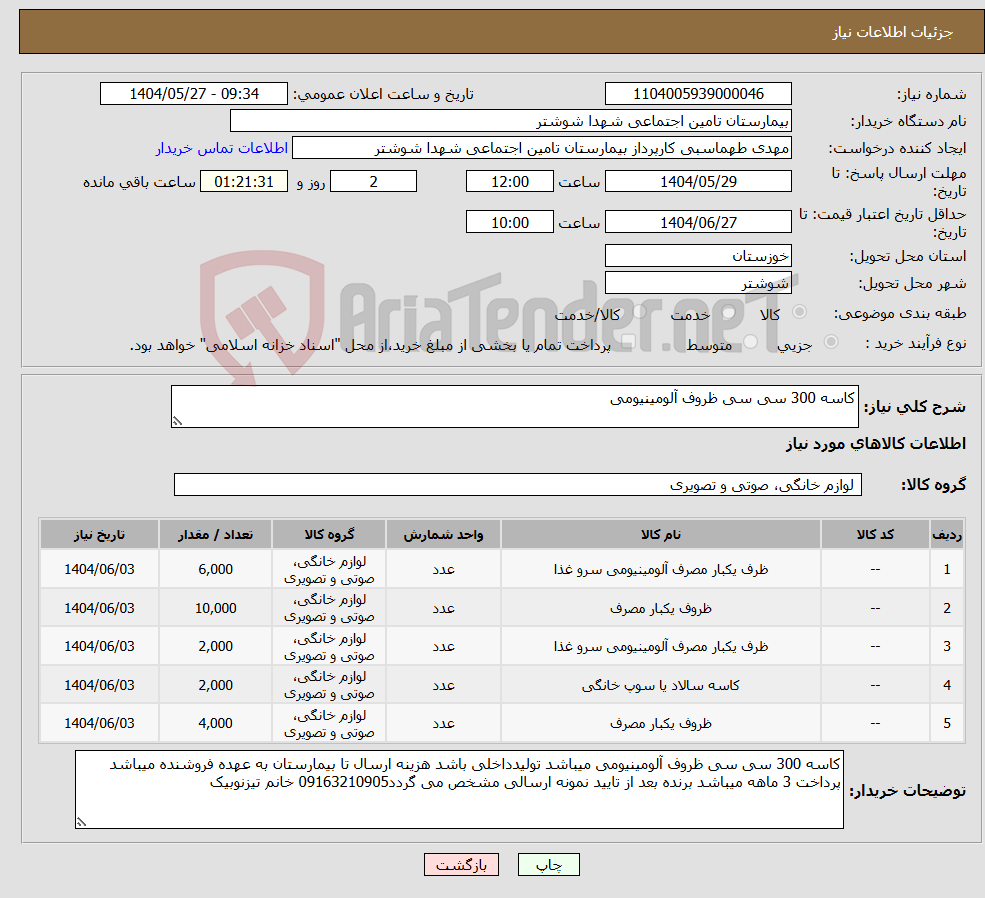Image resolution: width=985 pixels, height=898 pixels.
Task: Click the نام کالا column header
Action: point(660,534)
